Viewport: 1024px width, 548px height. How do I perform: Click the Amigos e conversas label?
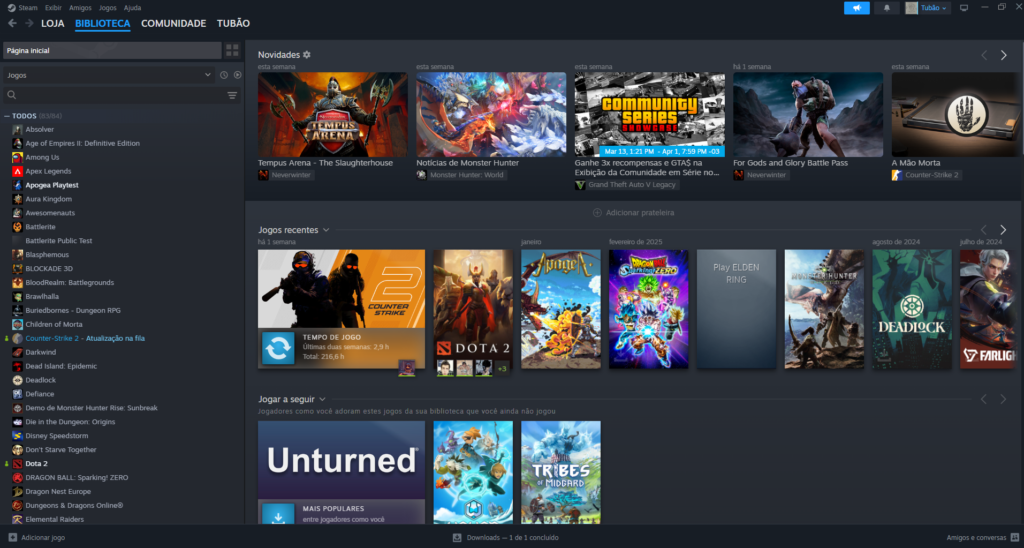[x=976, y=538]
